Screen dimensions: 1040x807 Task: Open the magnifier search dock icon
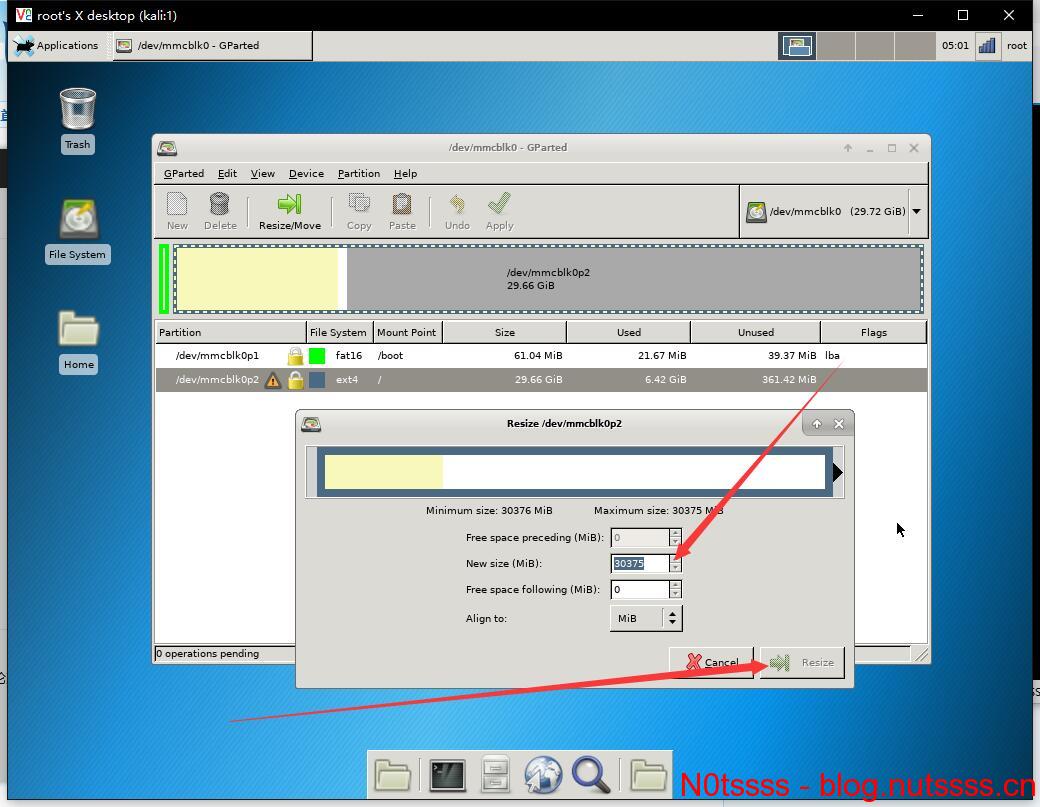(590, 775)
